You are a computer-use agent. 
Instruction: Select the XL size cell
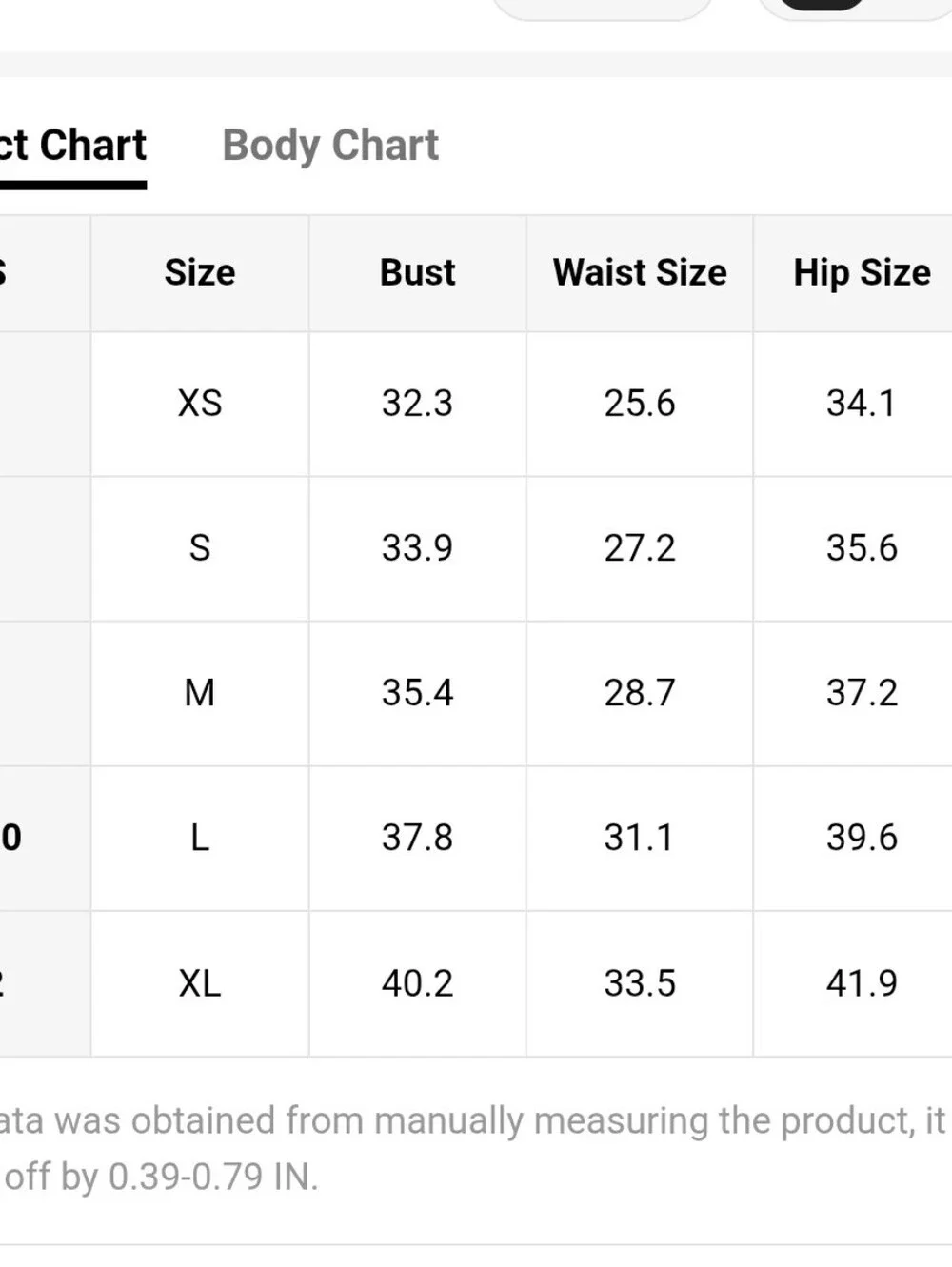200,983
